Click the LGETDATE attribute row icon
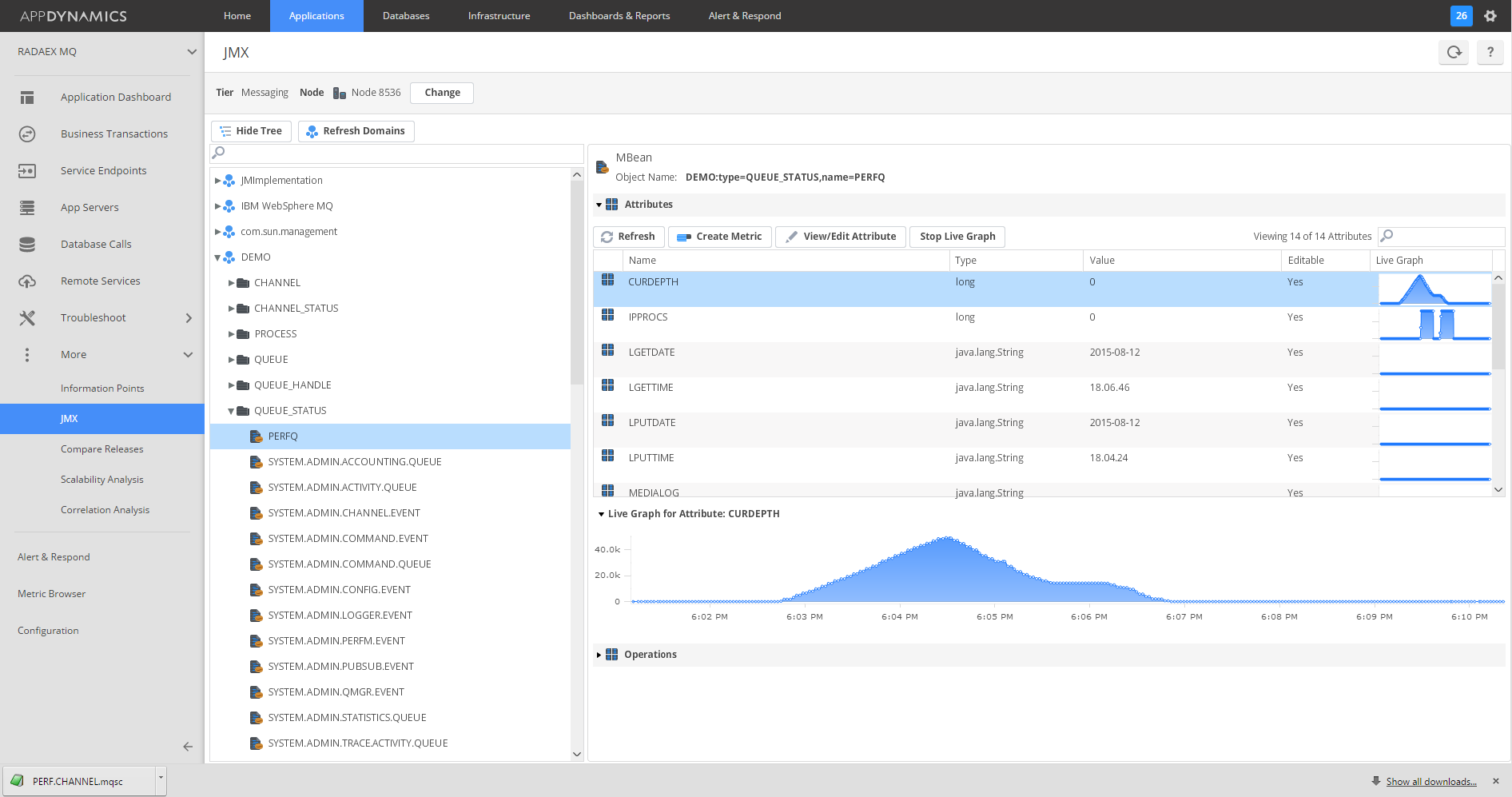The image size is (1512, 797). point(608,350)
